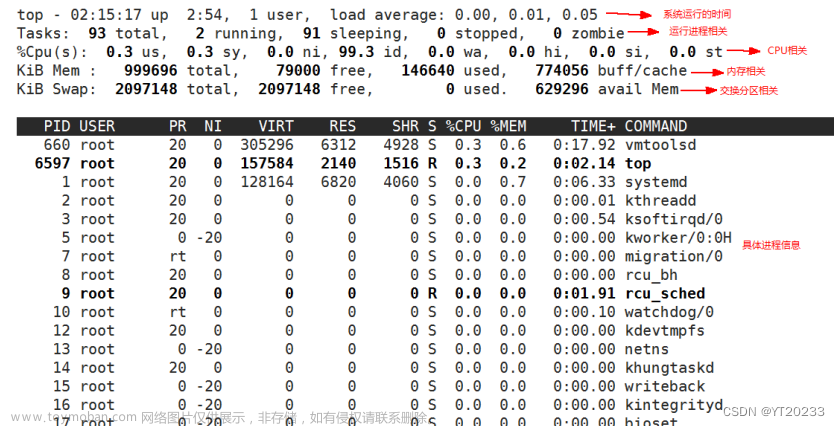840x426 pixels.
Task: Click the TIME+ column header
Action: pos(593,126)
